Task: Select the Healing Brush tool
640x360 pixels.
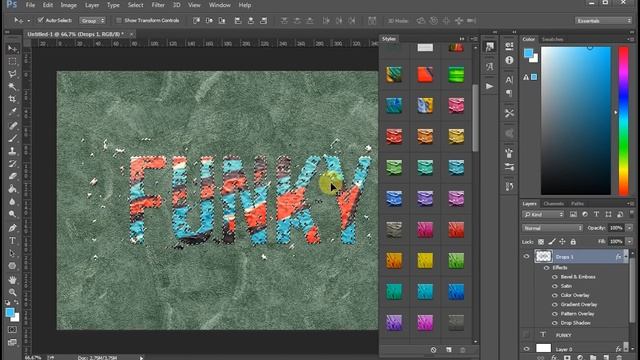Action: (13, 125)
